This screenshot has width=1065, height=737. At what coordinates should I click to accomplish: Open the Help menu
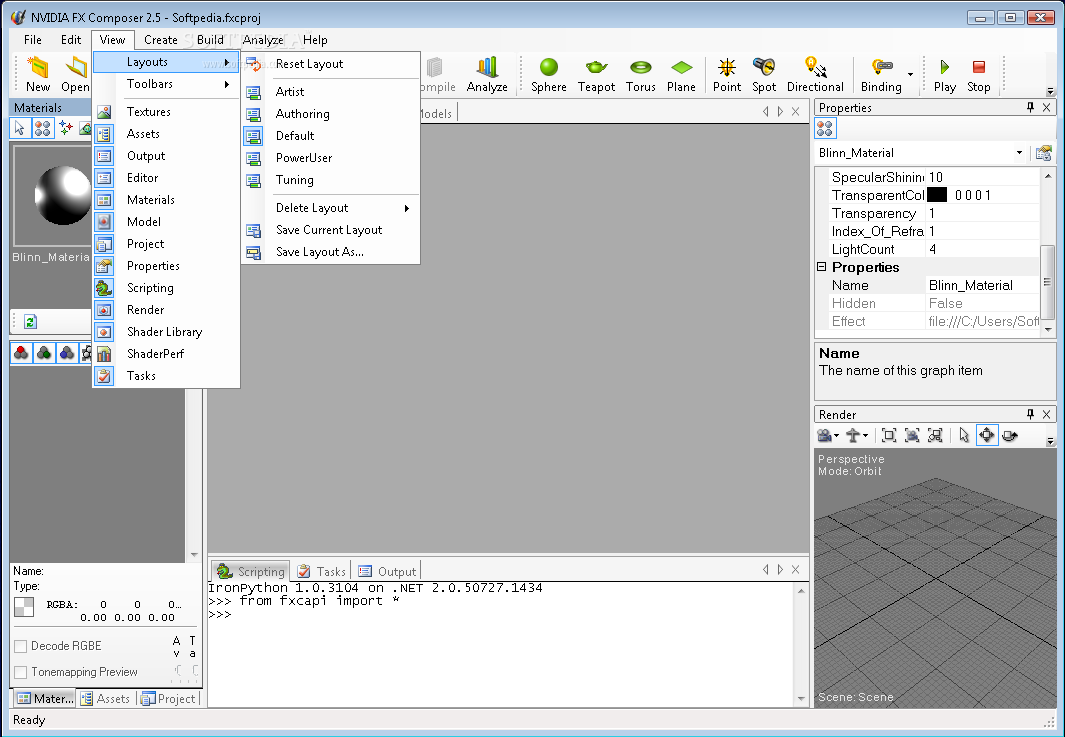[315, 39]
